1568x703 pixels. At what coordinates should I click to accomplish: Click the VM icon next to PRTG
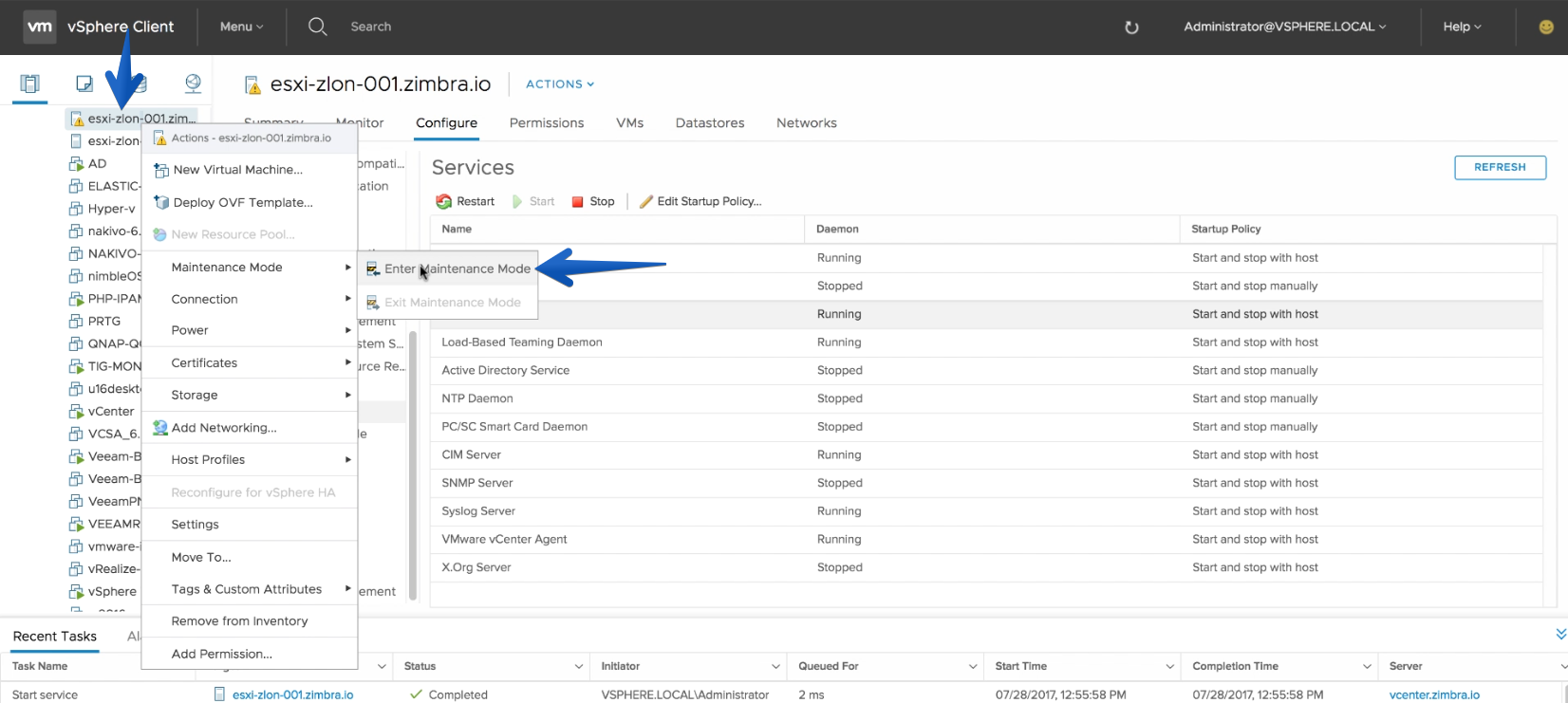[77, 322]
